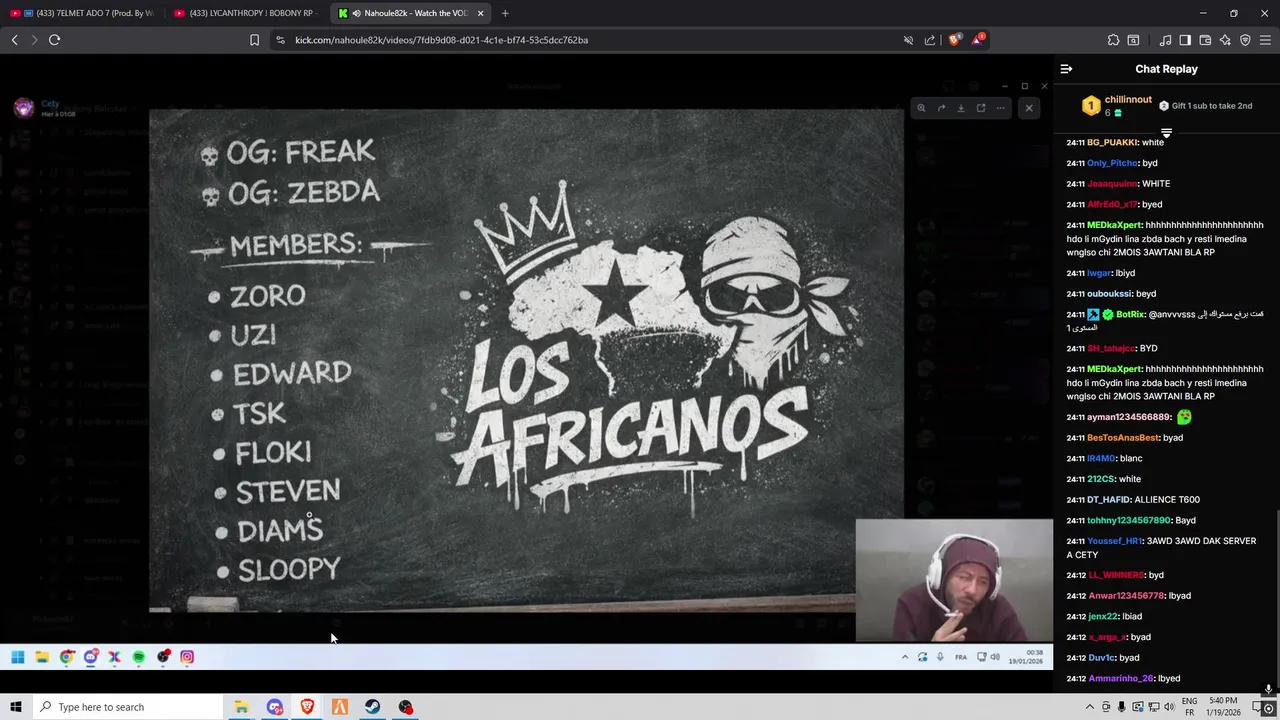Screen dimensions: 1280x720
Task: Click the Ammarinho_26 username in chat
Action: coord(1120,679)
